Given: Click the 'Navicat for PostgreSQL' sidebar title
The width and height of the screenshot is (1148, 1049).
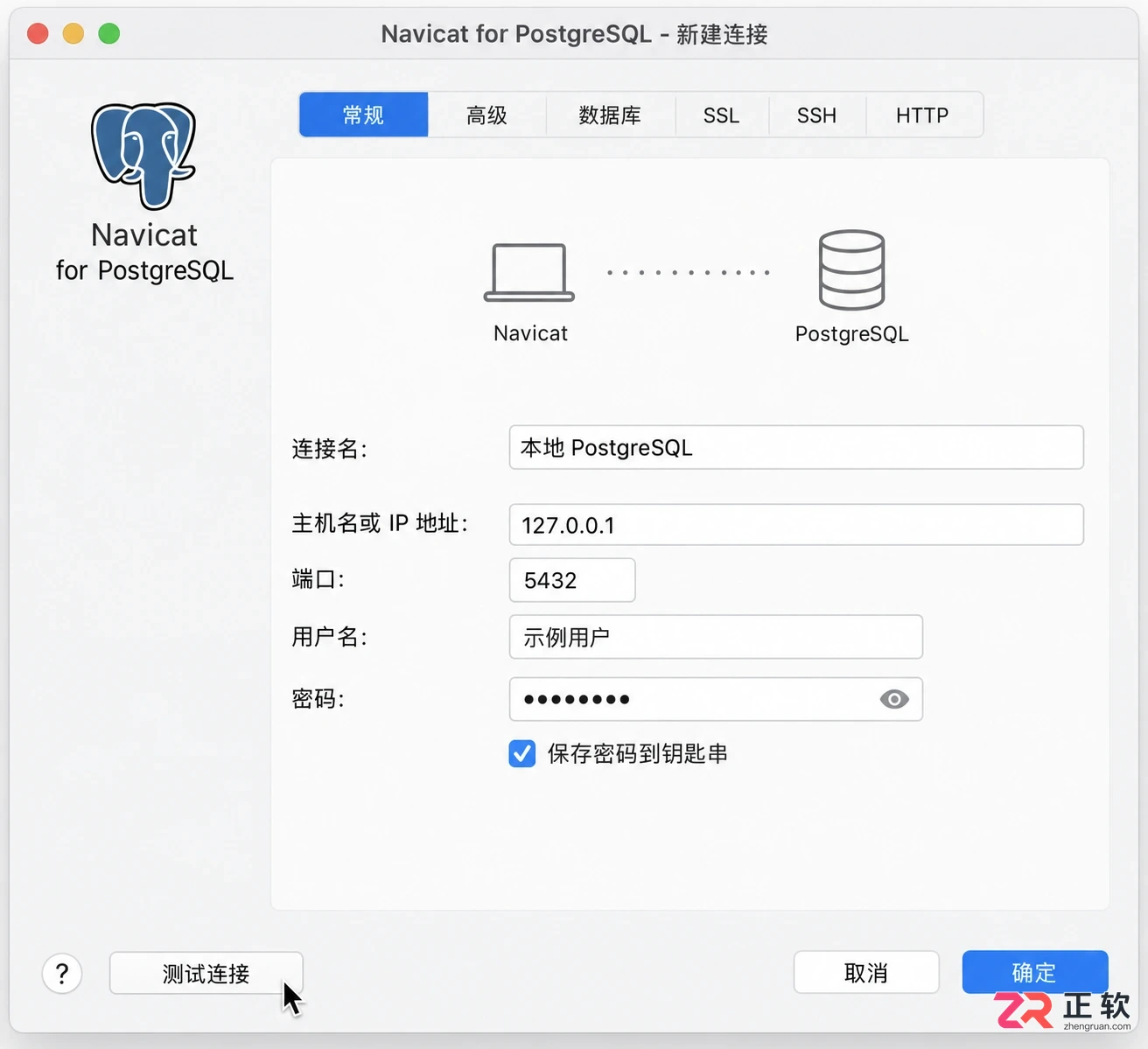Looking at the screenshot, I should [x=144, y=252].
